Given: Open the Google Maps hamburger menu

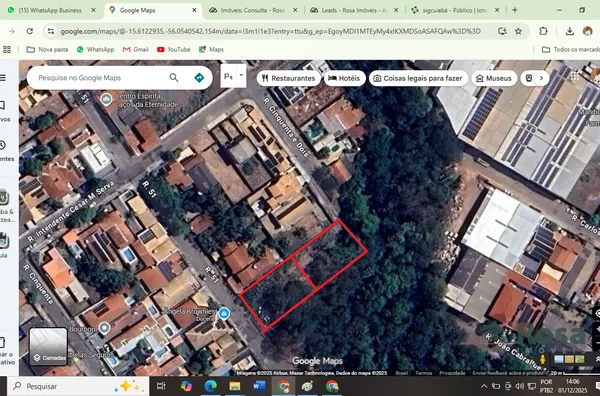Looking at the screenshot, I should click(3, 78).
